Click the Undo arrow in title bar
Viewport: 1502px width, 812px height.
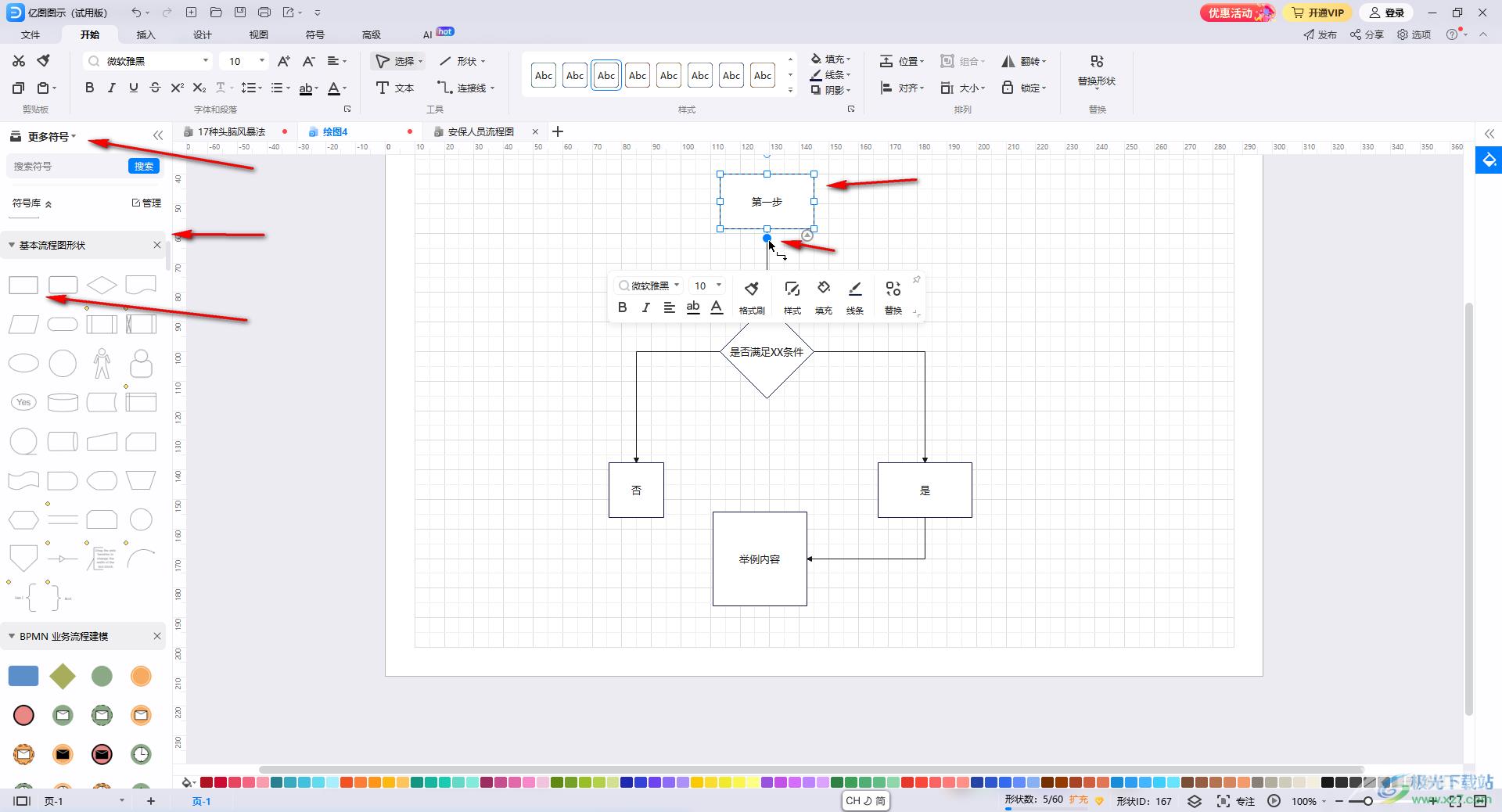click(x=136, y=13)
